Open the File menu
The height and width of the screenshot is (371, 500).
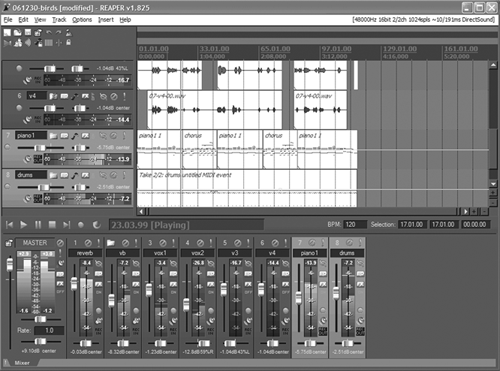click(8, 20)
